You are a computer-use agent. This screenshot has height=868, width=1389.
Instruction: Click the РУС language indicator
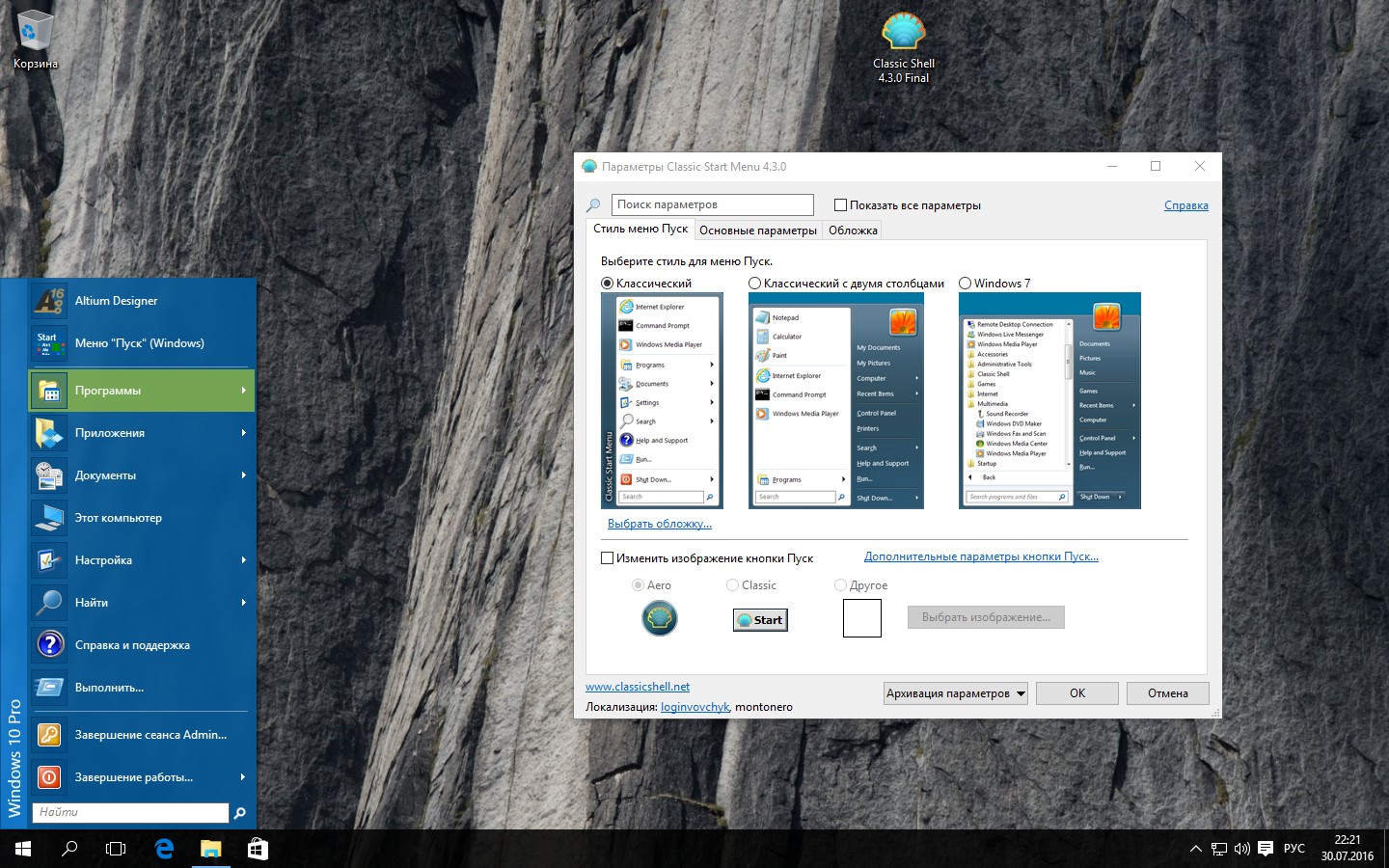[x=1294, y=849]
